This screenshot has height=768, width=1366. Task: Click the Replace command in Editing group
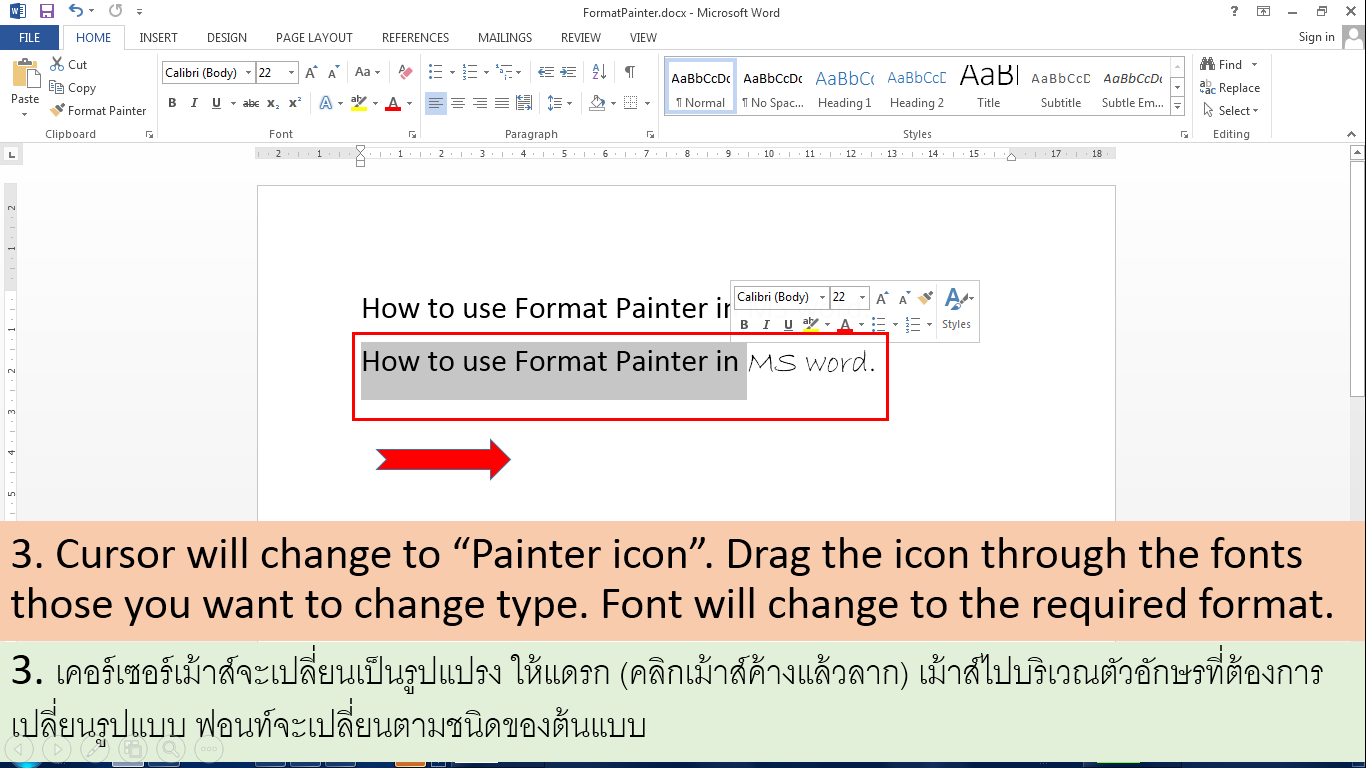pos(1231,87)
